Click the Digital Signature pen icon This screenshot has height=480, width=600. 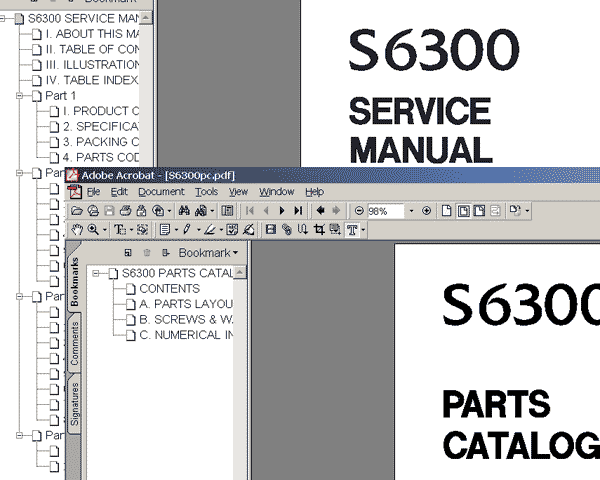(248, 230)
